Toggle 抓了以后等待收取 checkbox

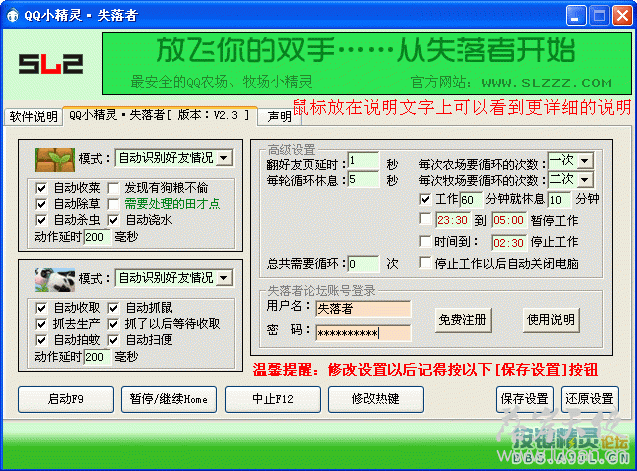coord(113,324)
